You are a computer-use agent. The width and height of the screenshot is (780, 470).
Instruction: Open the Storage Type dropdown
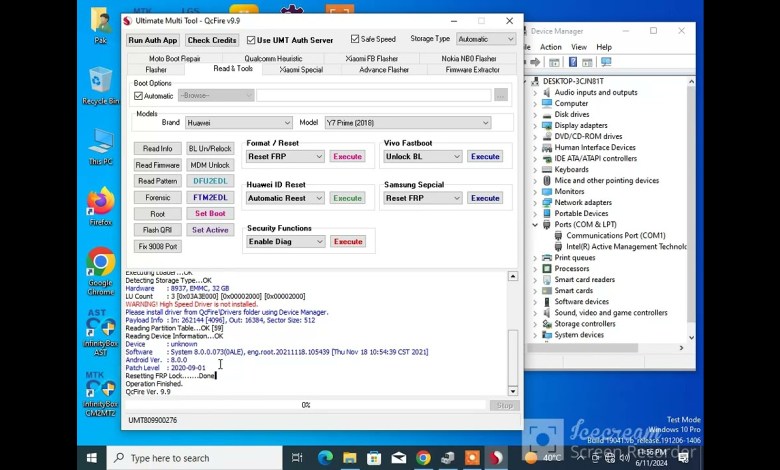(x=486, y=39)
